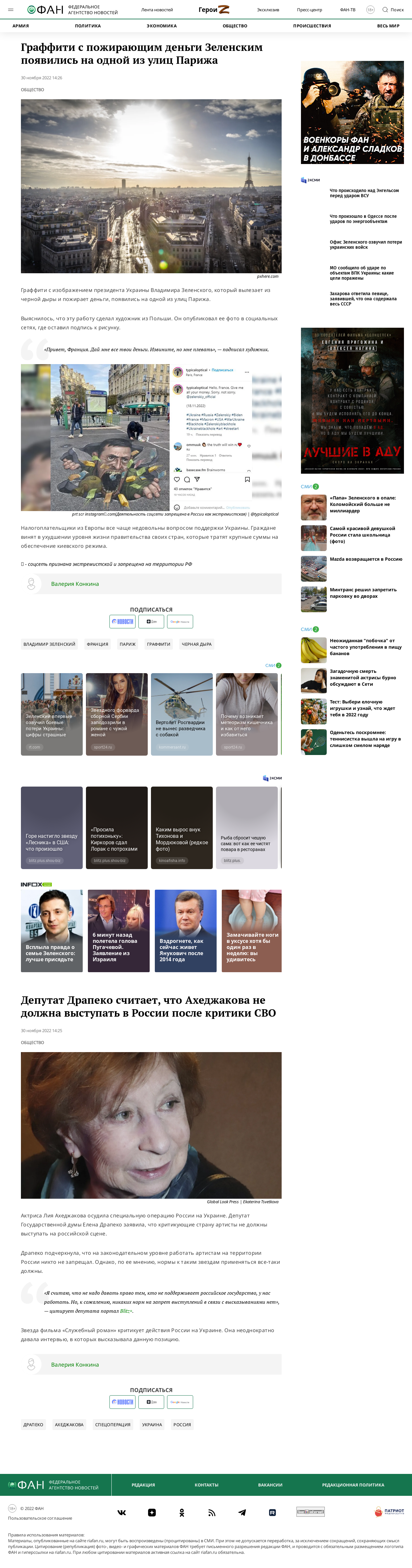Click the Rutube icon in the footer

(272, 1512)
